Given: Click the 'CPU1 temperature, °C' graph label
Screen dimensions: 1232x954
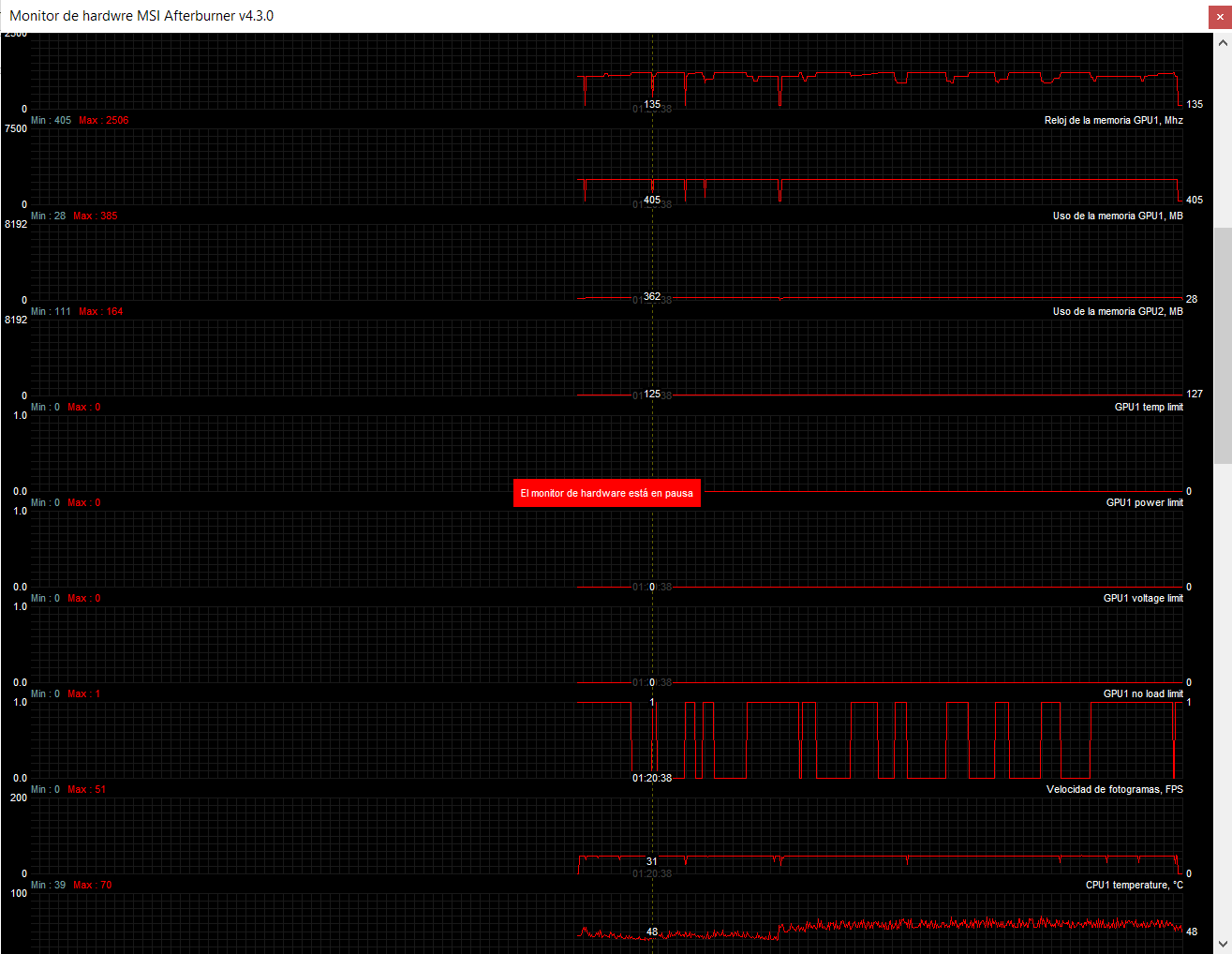Looking at the screenshot, I should [x=1135, y=885].
